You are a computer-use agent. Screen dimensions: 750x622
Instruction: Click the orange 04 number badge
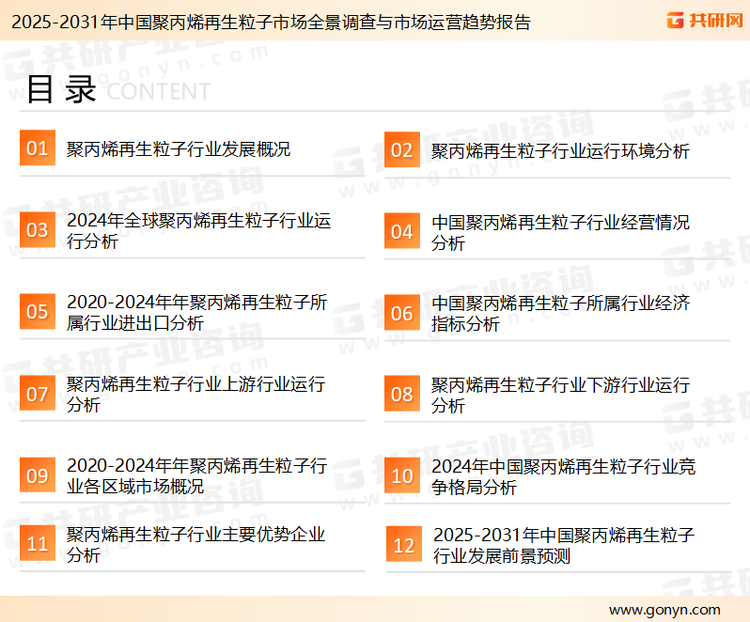402,231
